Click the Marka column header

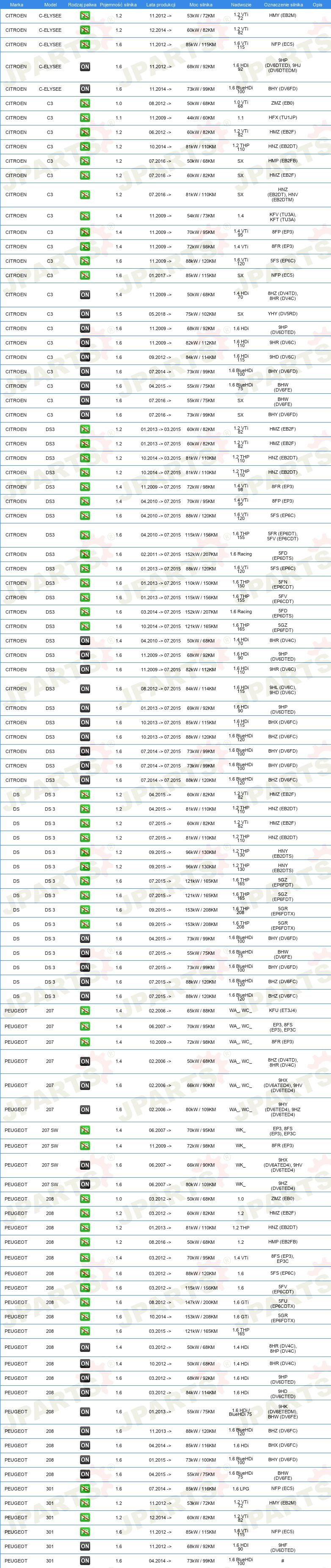[17, 4]
